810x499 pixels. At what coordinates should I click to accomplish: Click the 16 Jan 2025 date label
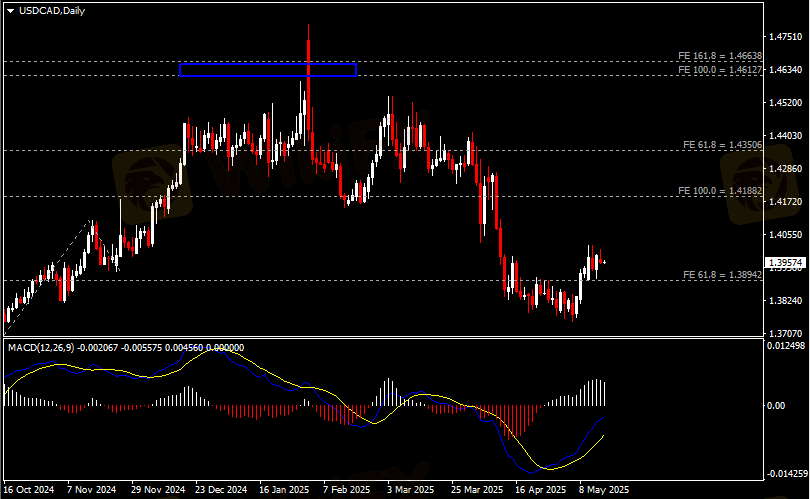(284, 490)
